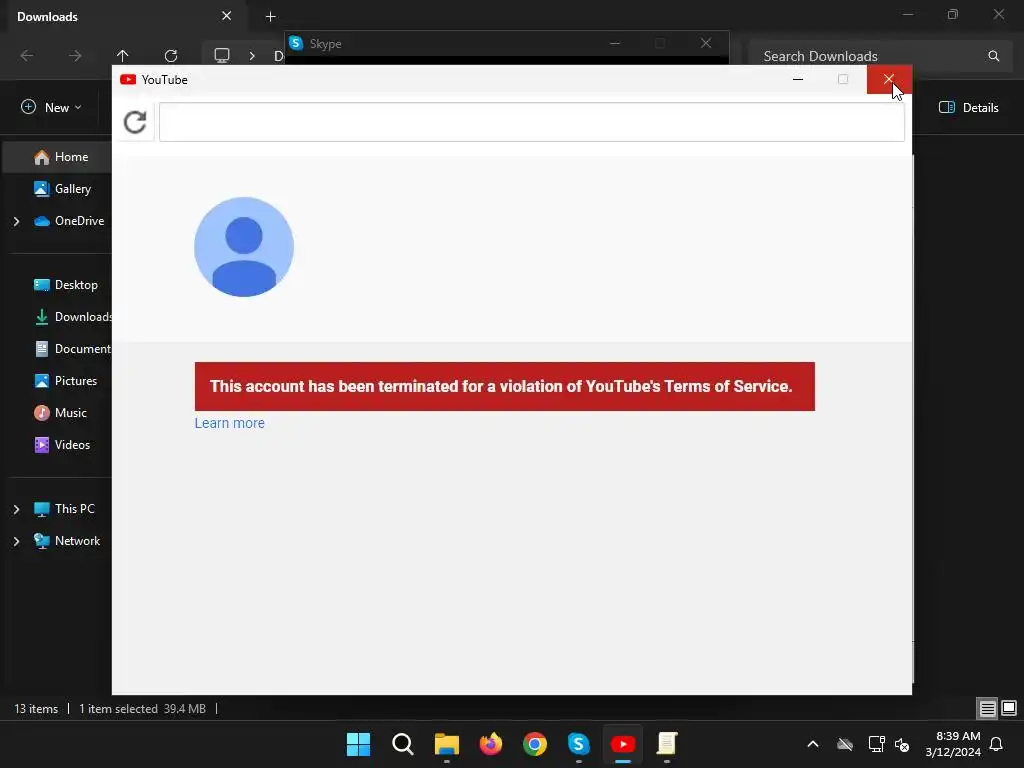Open the clock showing 8:39 AM
The image size is (1024, 768).
953,744
